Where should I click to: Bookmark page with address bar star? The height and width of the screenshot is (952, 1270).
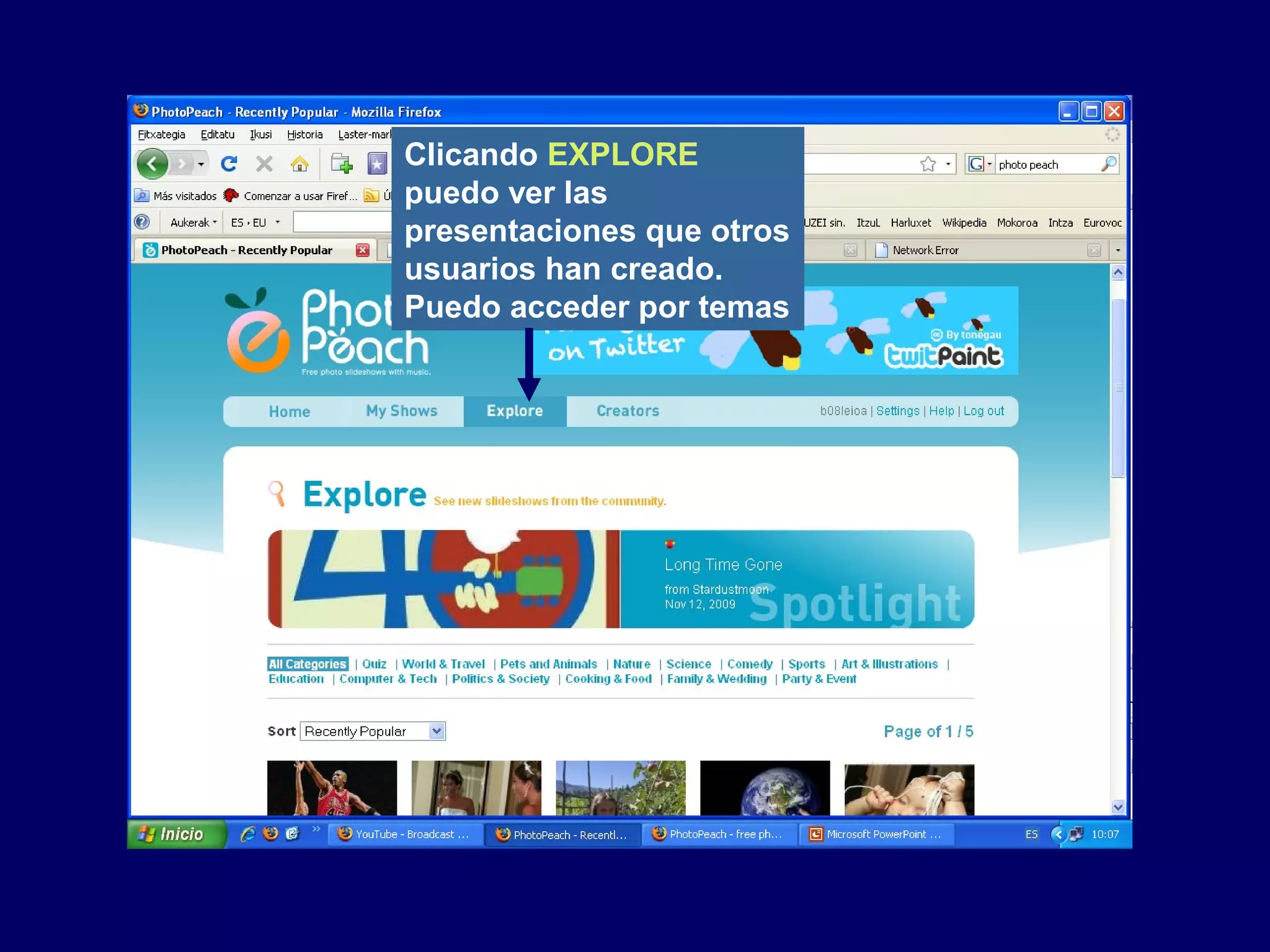[928, 164]
